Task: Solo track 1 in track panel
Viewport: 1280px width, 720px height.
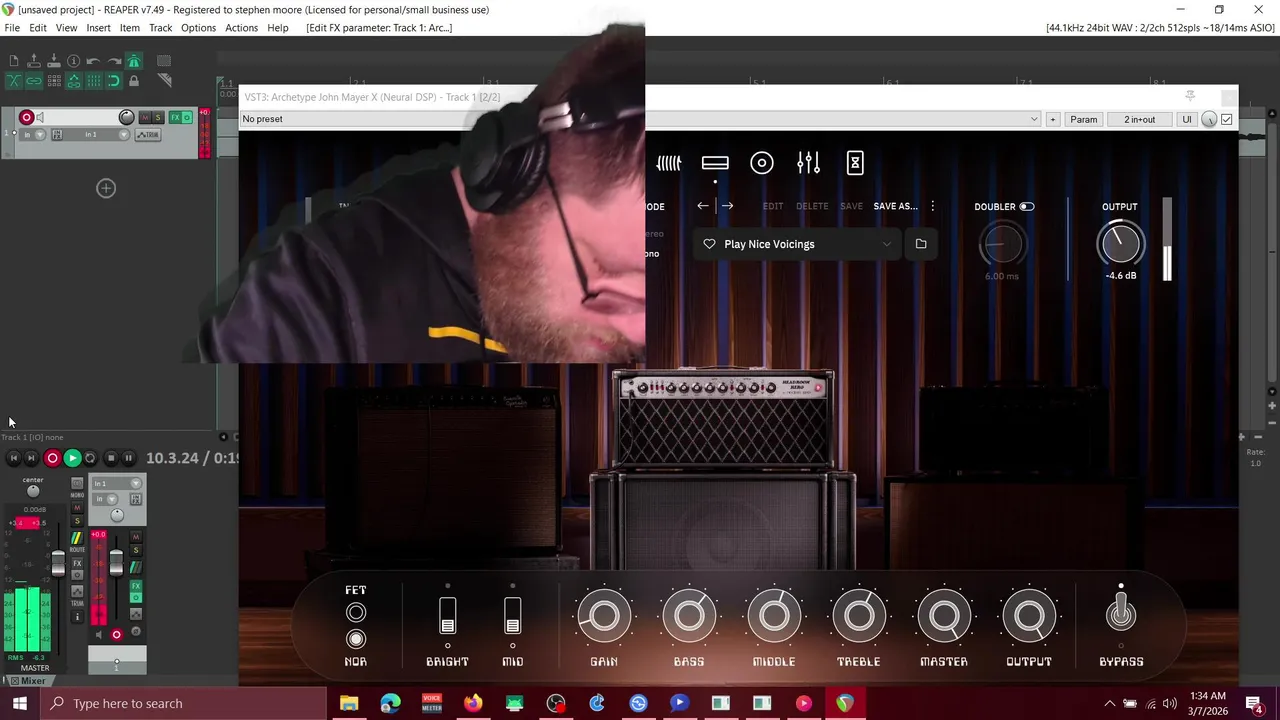Action: (157, 117)
